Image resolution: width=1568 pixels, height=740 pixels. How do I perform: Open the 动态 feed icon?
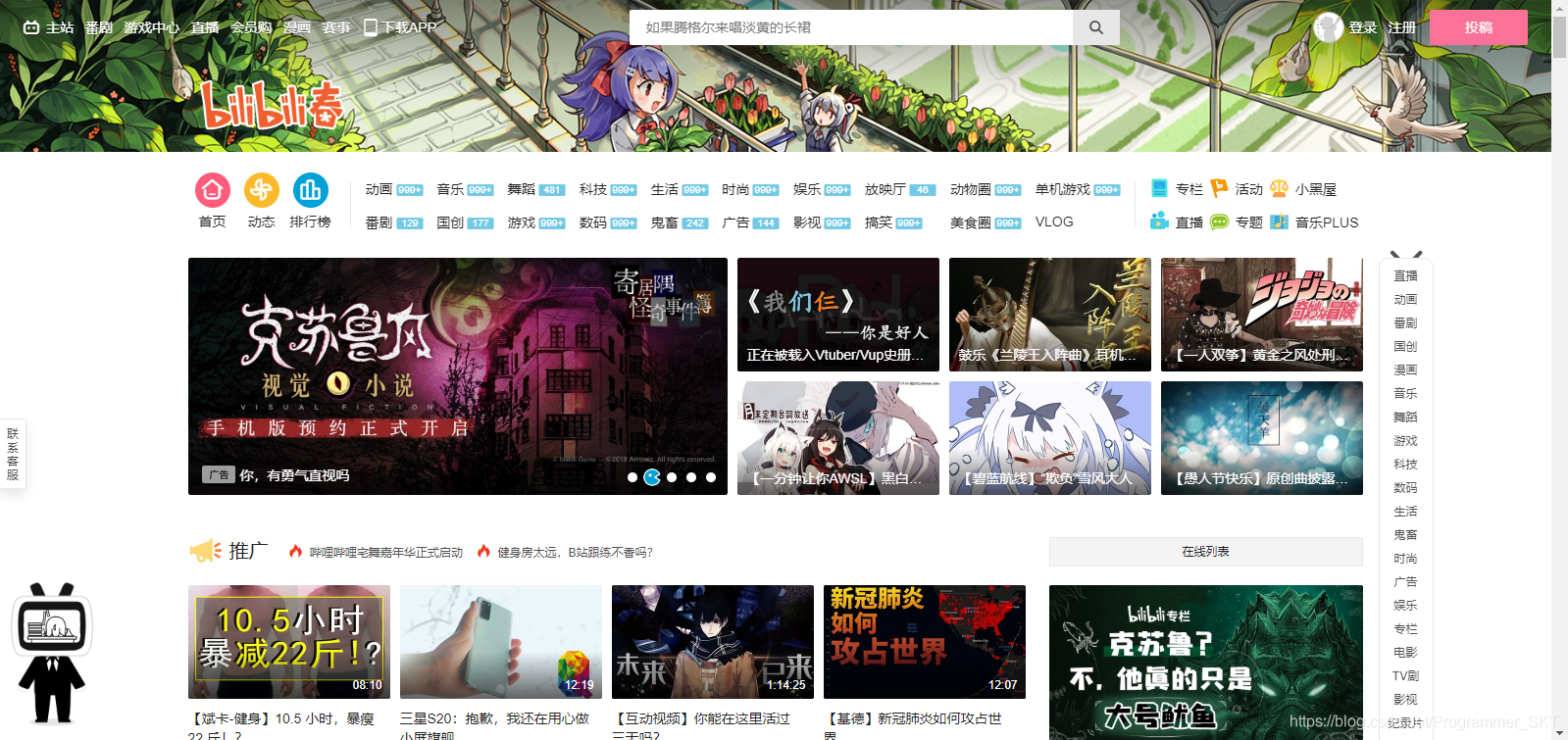click(x=262, y=190)
